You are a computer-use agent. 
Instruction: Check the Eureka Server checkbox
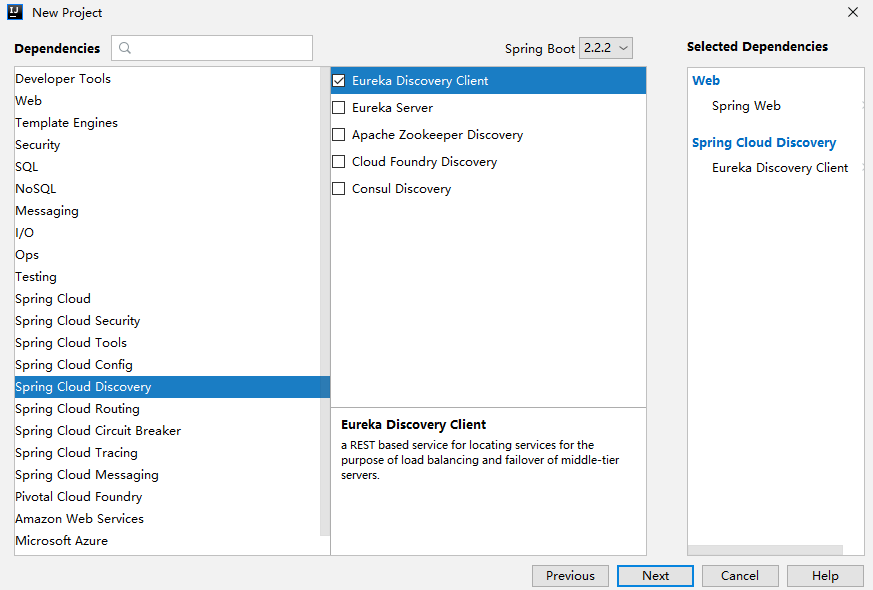(x=339, y=107)
